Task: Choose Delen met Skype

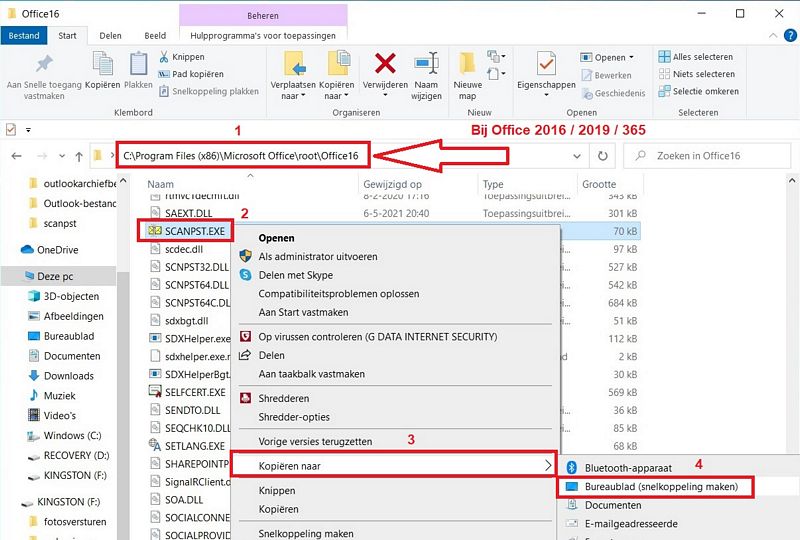Action: click(x=295, y=275)
